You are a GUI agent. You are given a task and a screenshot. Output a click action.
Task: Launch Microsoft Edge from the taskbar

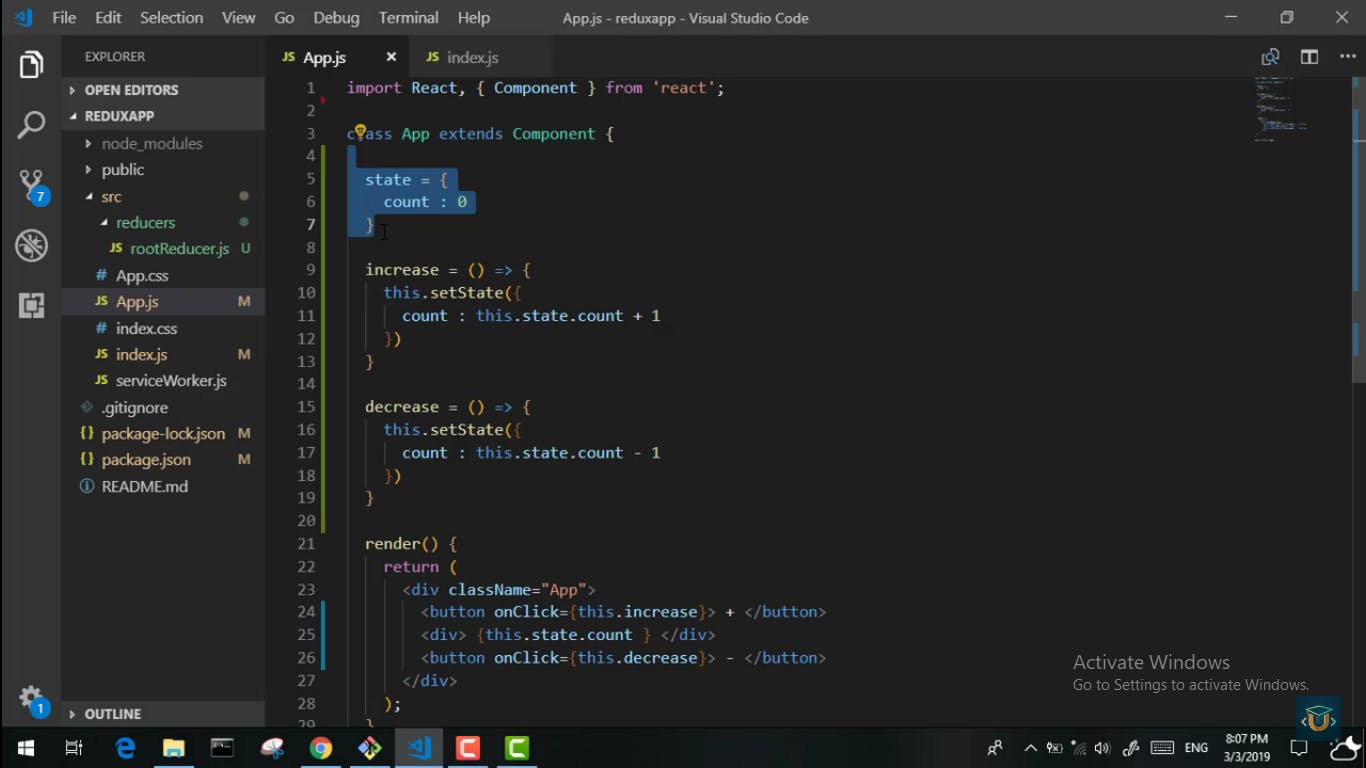(x=125, y=748)
